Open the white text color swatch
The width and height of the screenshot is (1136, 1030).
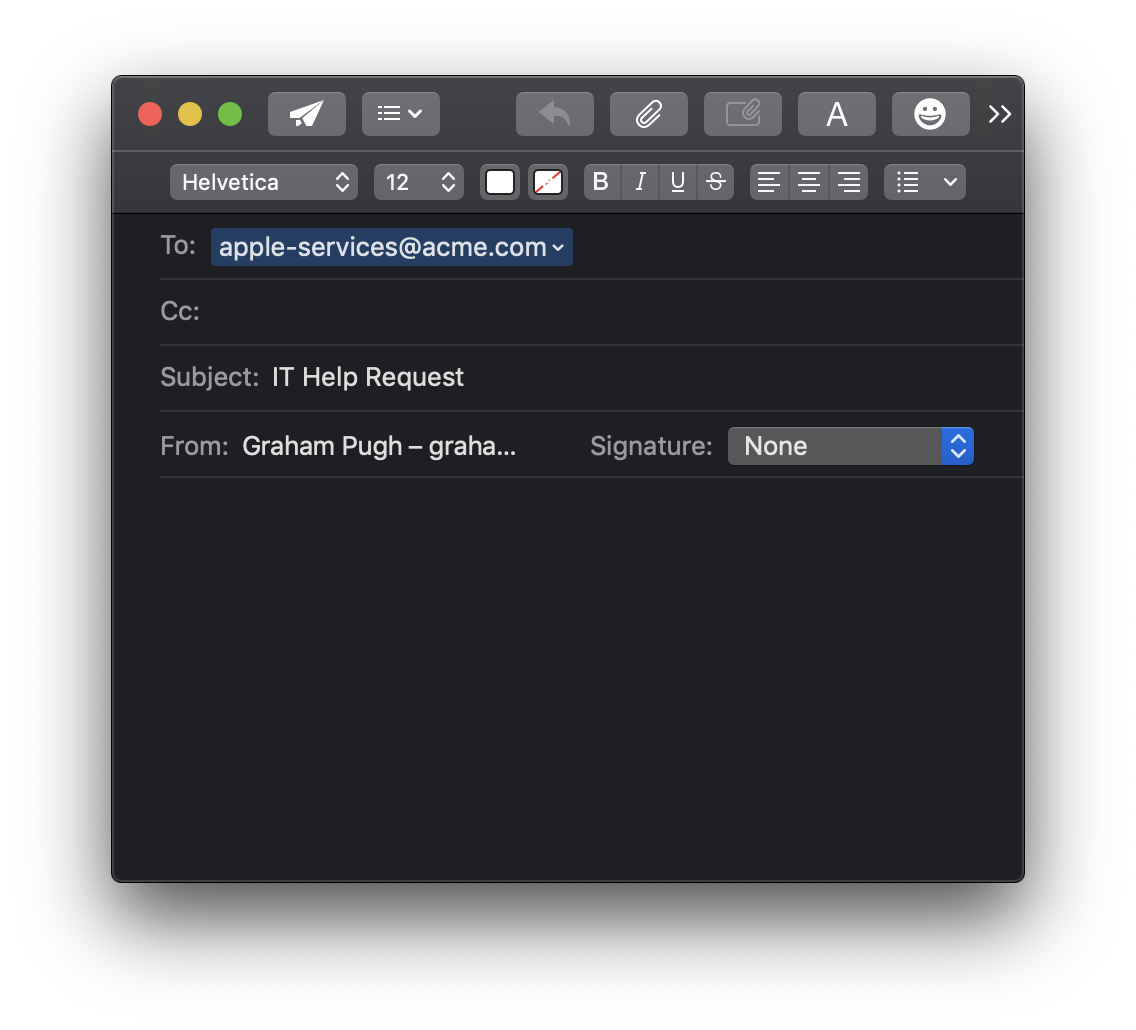pos(500,182)
